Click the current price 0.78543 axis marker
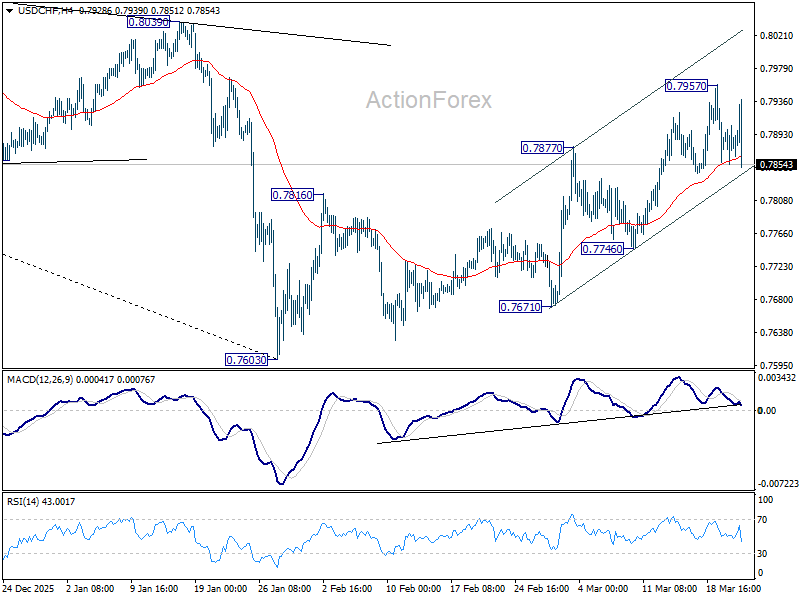 click(775, 166)
